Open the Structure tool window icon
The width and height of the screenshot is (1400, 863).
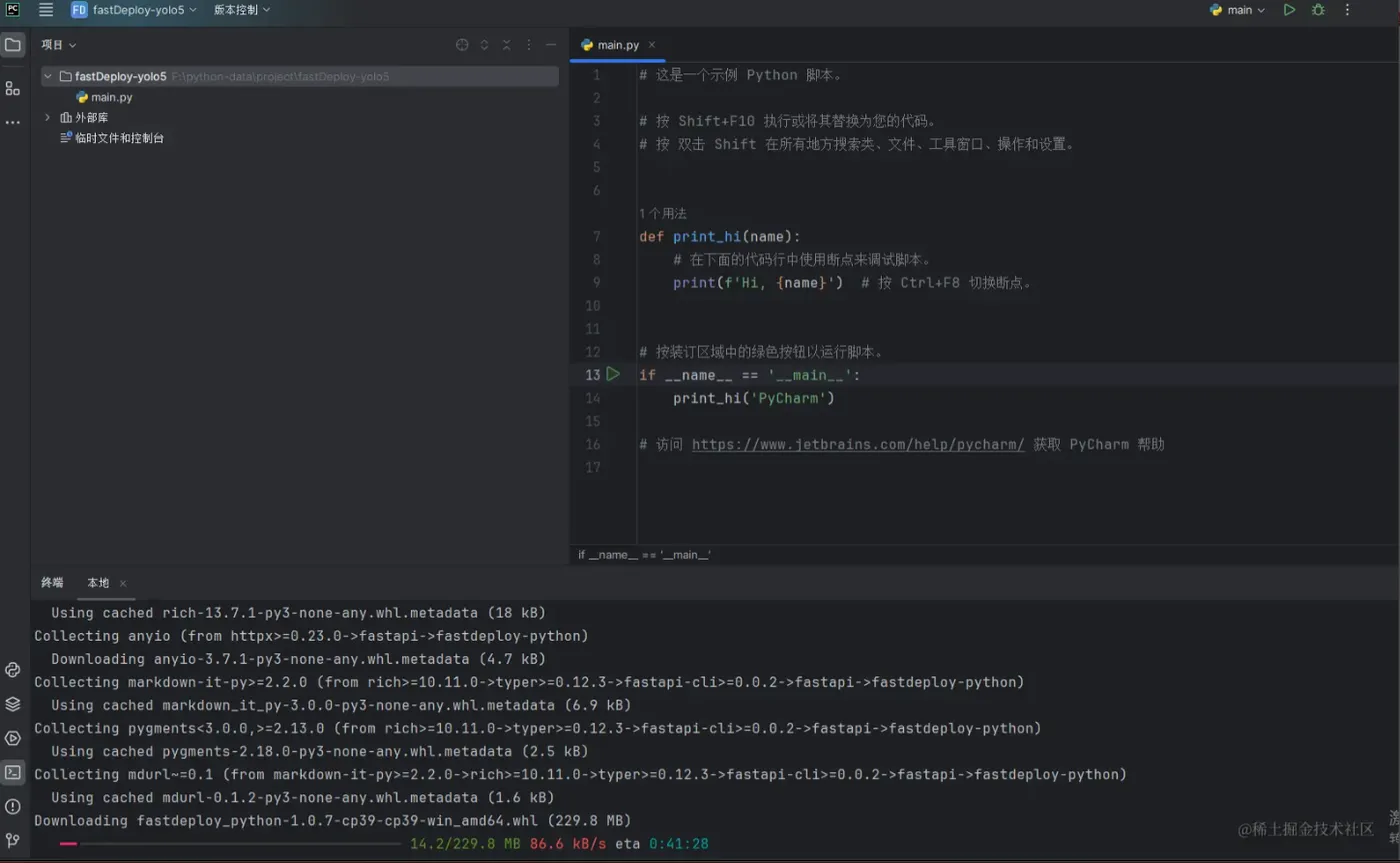click(x=13, y=88)
